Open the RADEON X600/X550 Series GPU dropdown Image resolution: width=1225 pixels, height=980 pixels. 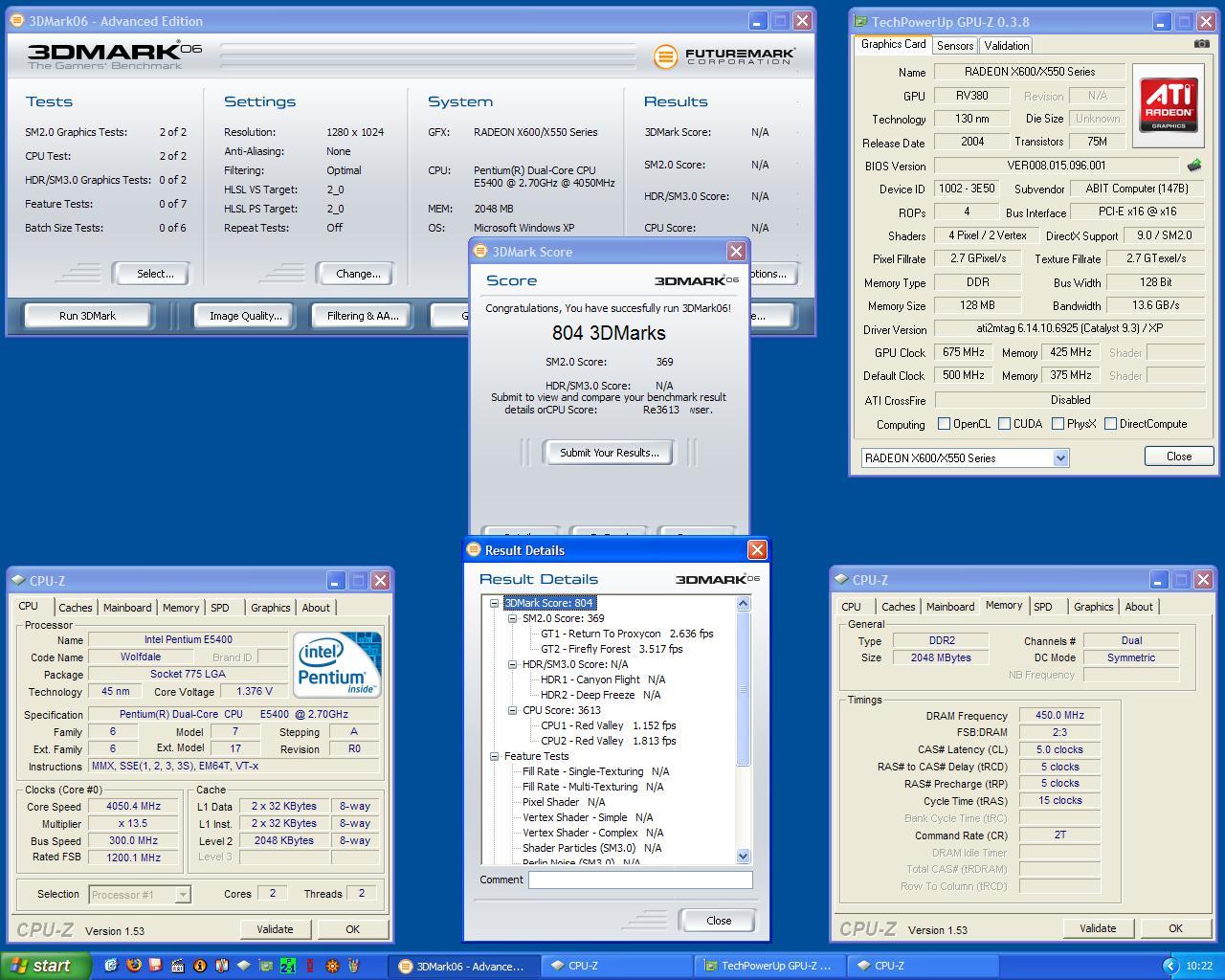pos(965,457)
